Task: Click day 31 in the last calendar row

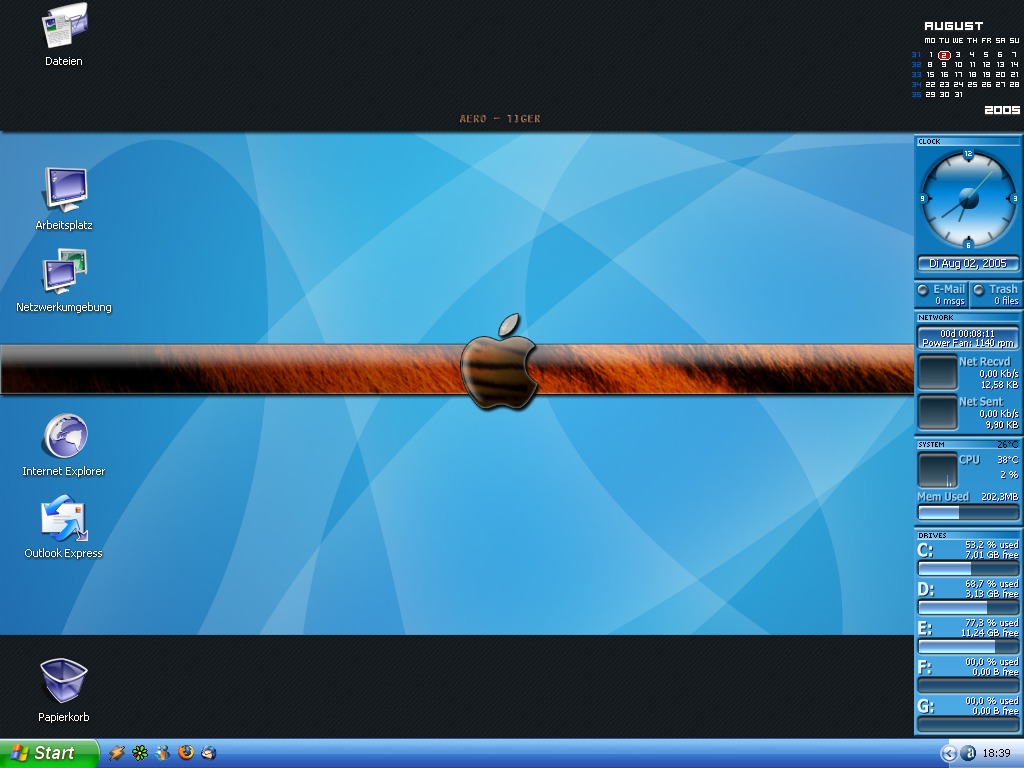Action: pos(959,95)
